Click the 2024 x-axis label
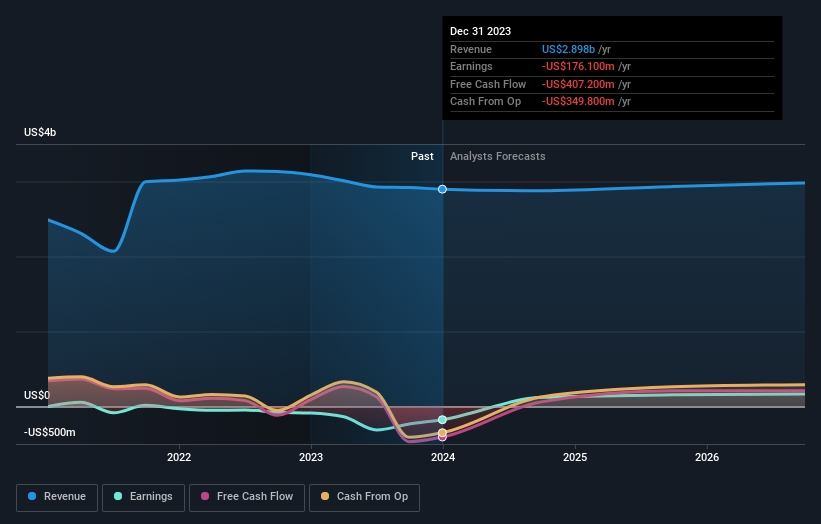This screenshot has height=524, width=821. click(443, 458)
